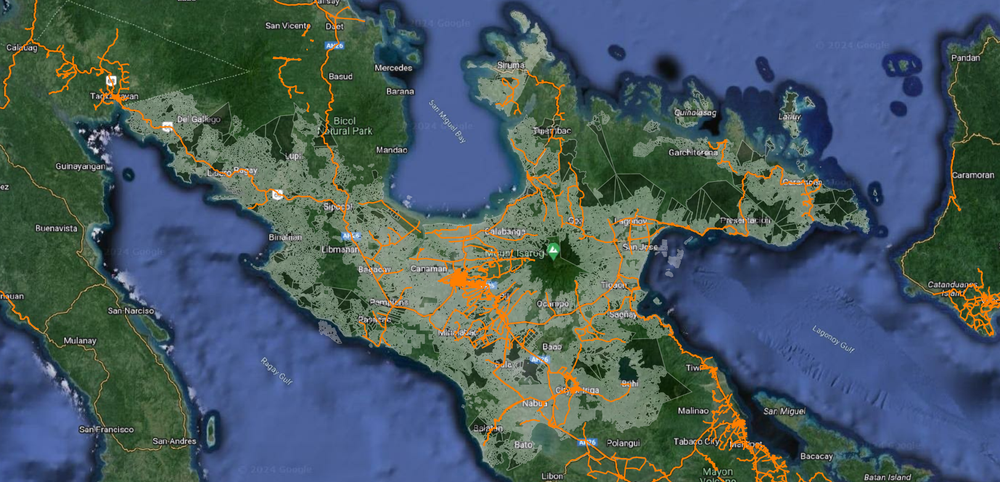Viewport: 1000px width, 482px height.
Task: Click the white square marker above Tagkawayan
Action: (x=112, y=81)
